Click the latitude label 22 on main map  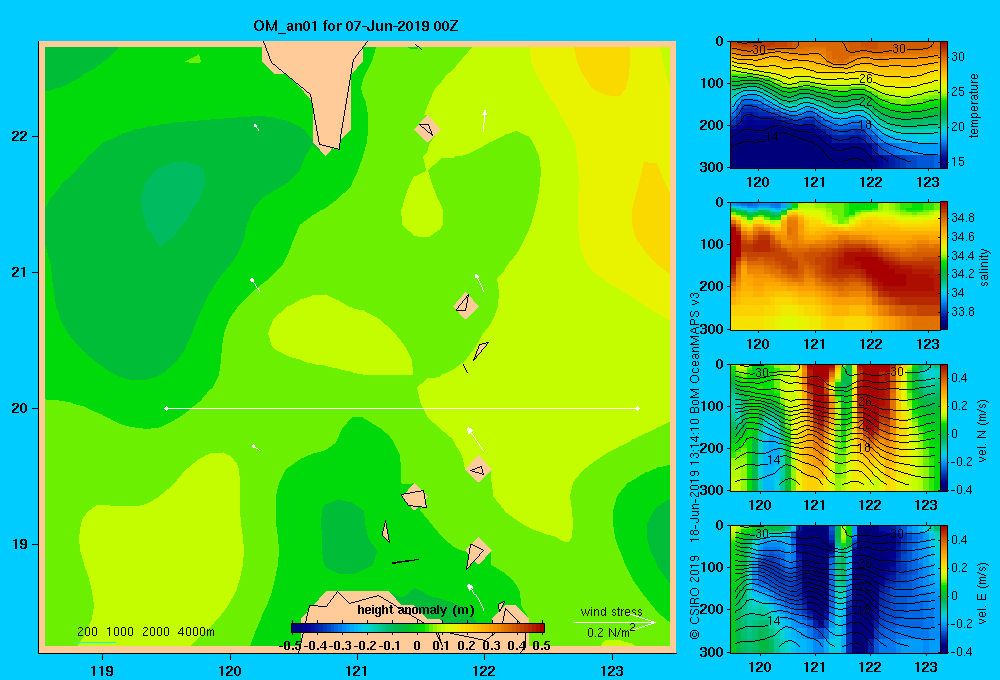[x=20, y=136]
